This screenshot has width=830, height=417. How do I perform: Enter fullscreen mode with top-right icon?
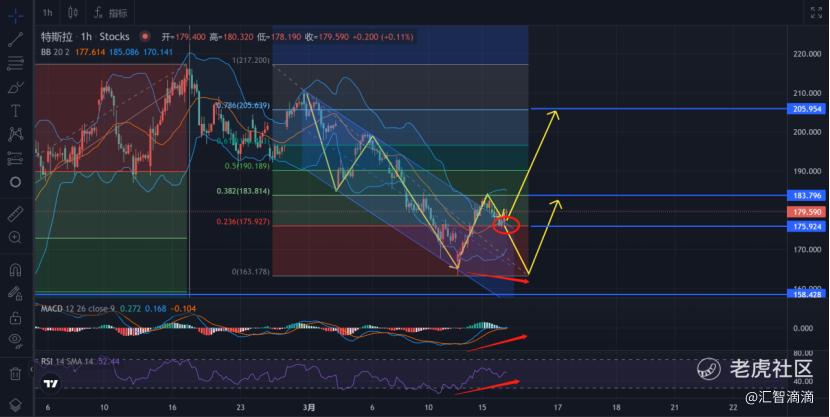click(816, 13)
